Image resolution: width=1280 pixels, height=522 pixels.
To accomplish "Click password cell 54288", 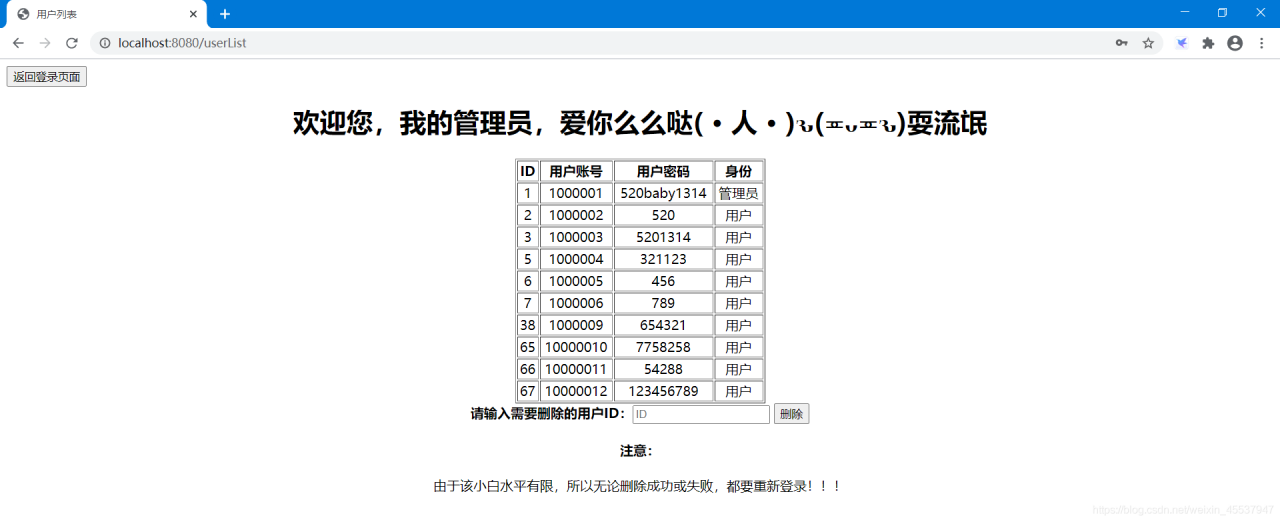I will coord(663,369).
